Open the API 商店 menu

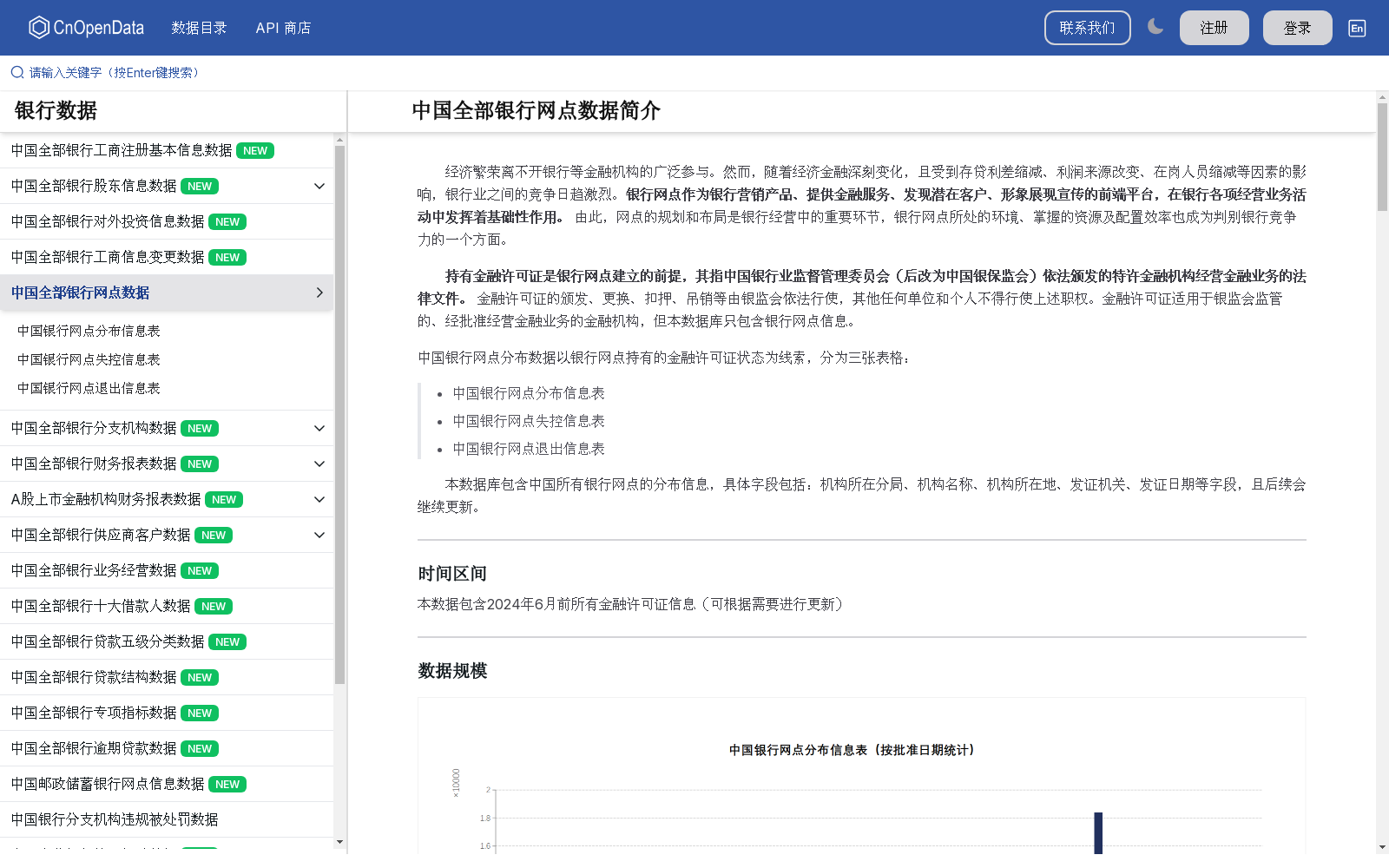pos(283,28)
